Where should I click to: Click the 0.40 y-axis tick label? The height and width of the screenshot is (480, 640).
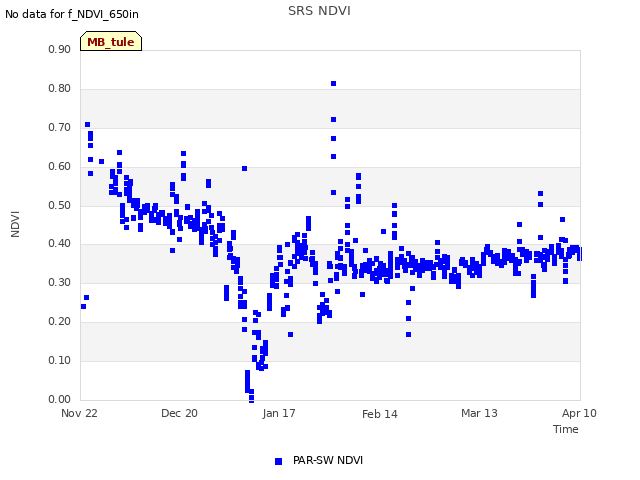[x=59, y=243]
